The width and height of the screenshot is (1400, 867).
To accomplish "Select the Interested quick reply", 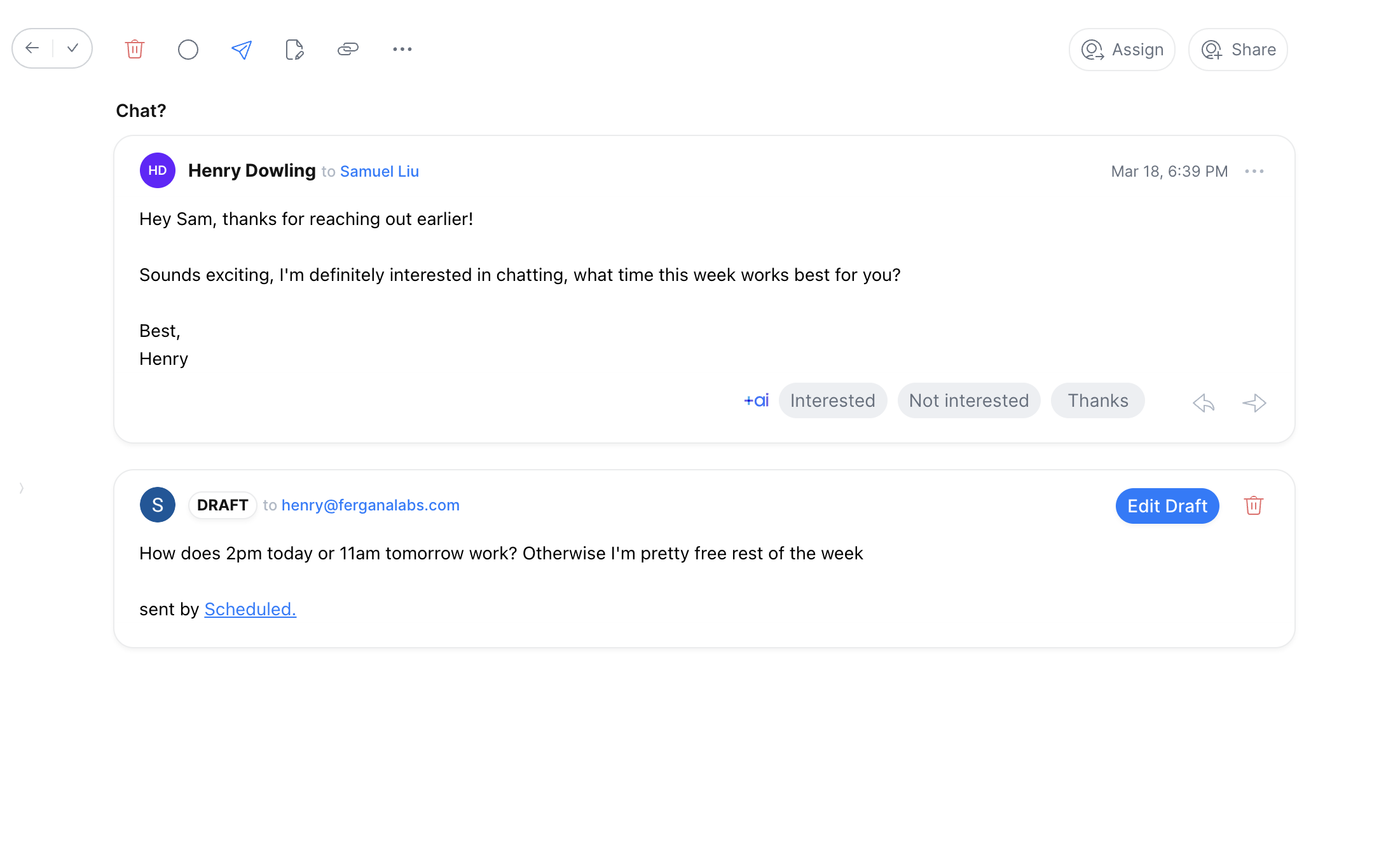I will 832,400.
